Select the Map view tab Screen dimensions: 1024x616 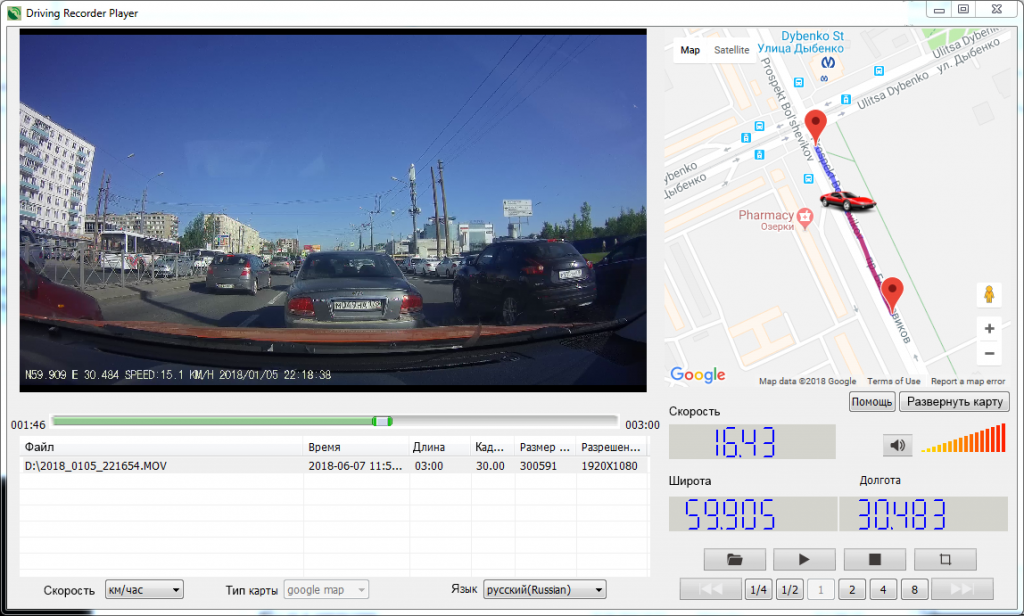point(690,49)
